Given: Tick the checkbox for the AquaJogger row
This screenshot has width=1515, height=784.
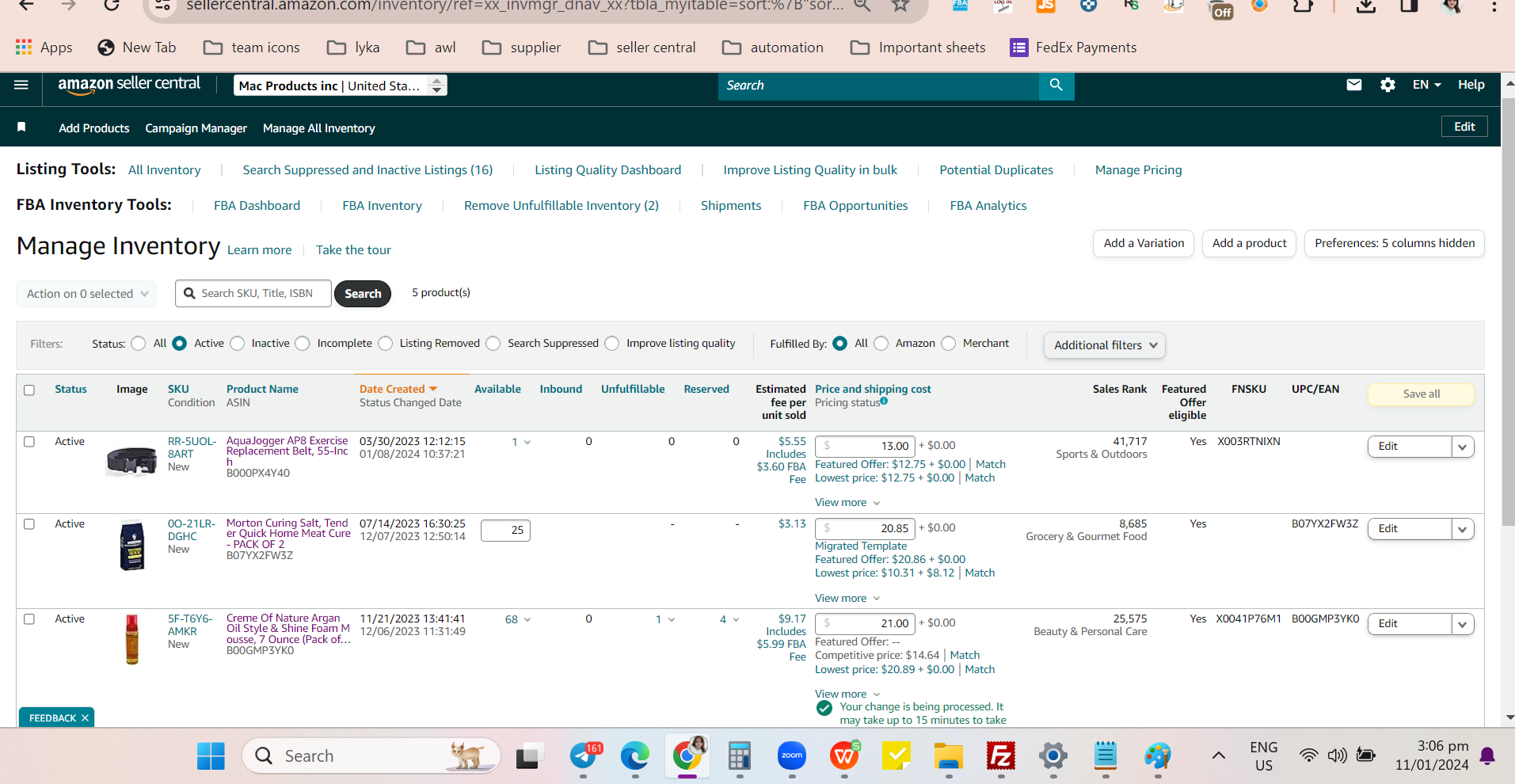Looking at the screenshot, I should (29, 442).
